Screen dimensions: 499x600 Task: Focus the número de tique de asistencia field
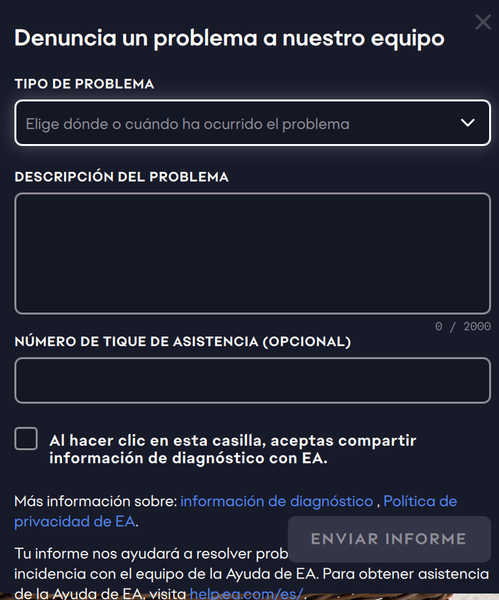pos(253,380)
